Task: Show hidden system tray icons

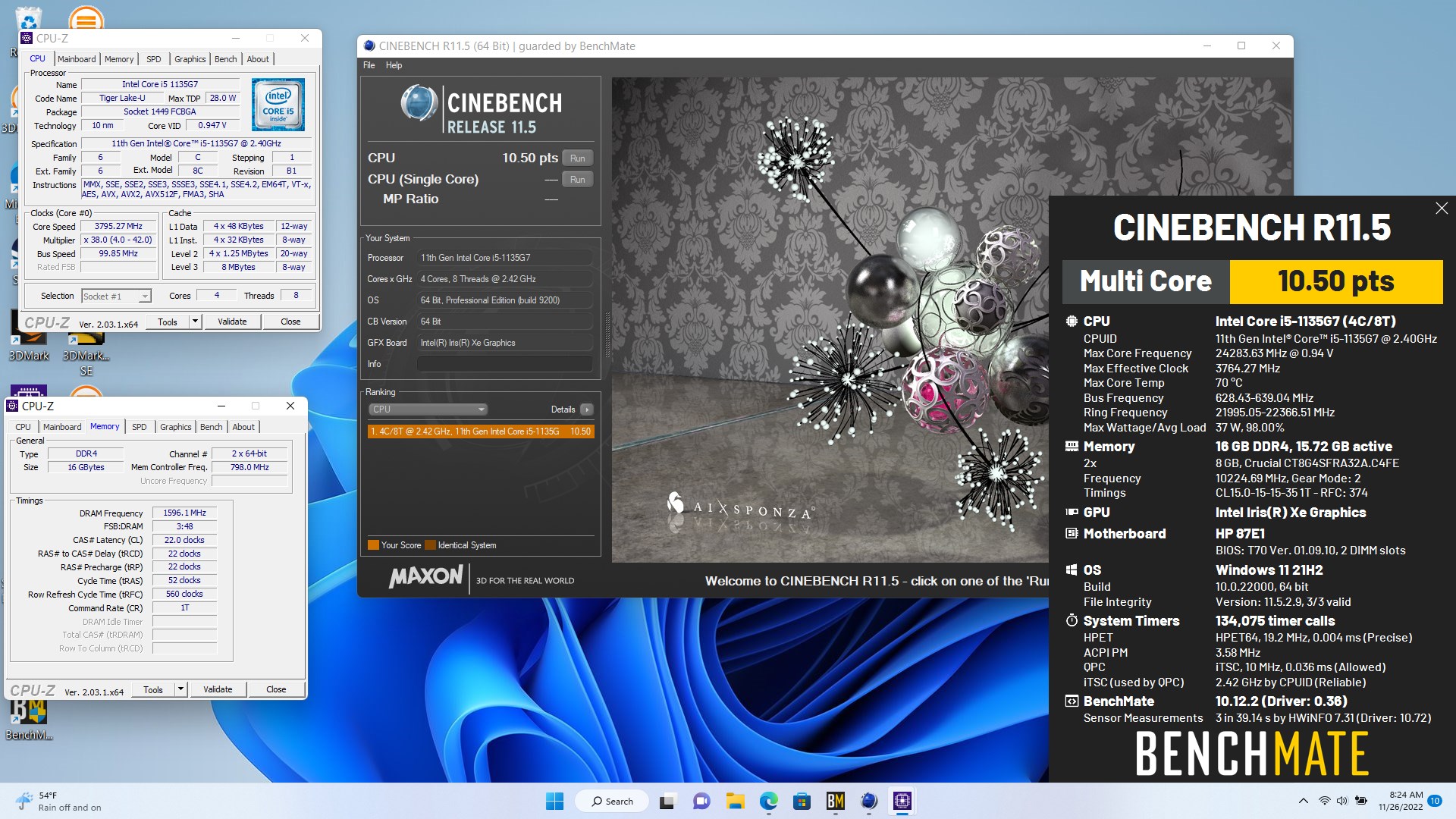Action: pos(1303,801)
